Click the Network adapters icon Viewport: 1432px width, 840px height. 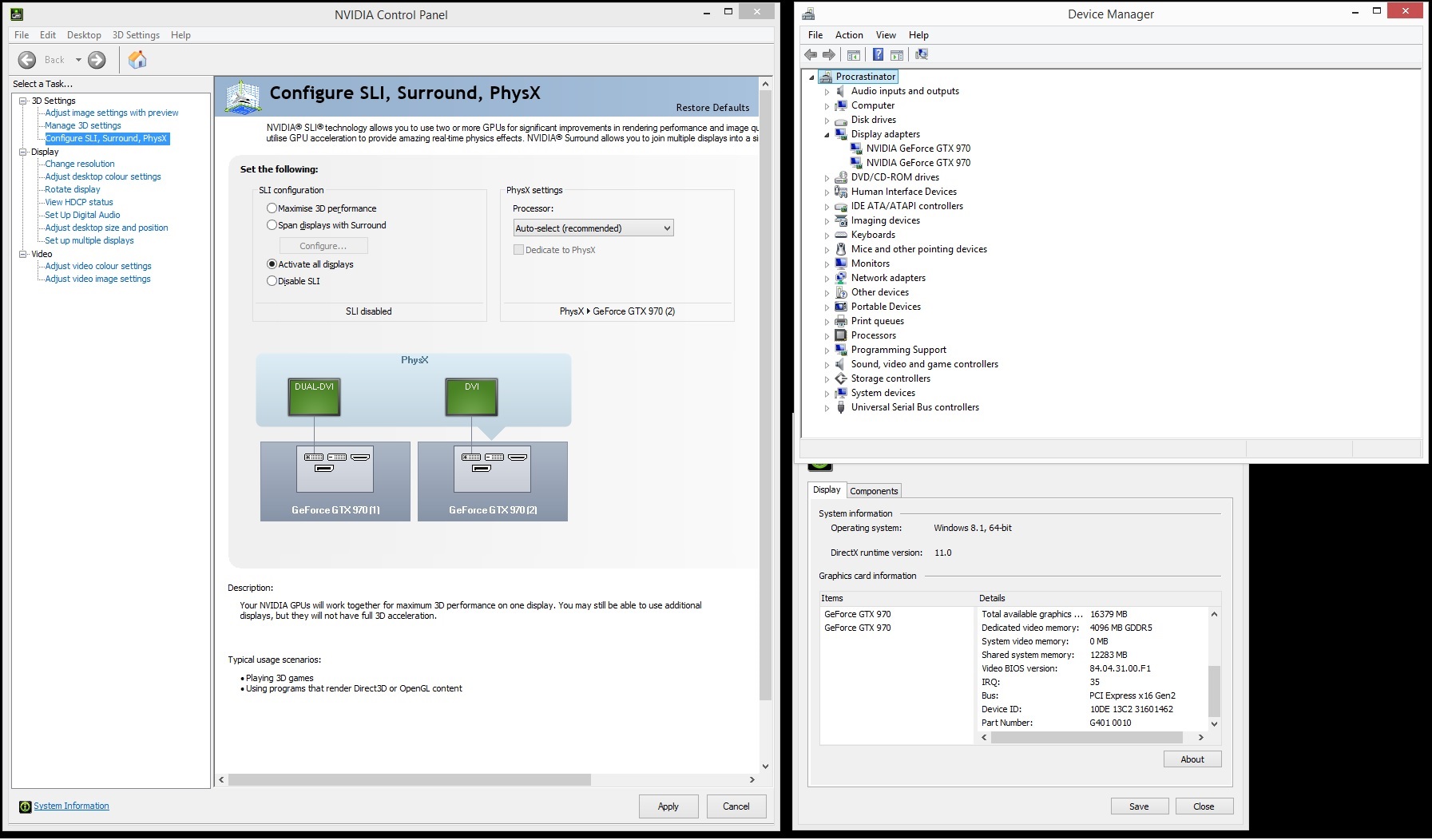point(841,278)
